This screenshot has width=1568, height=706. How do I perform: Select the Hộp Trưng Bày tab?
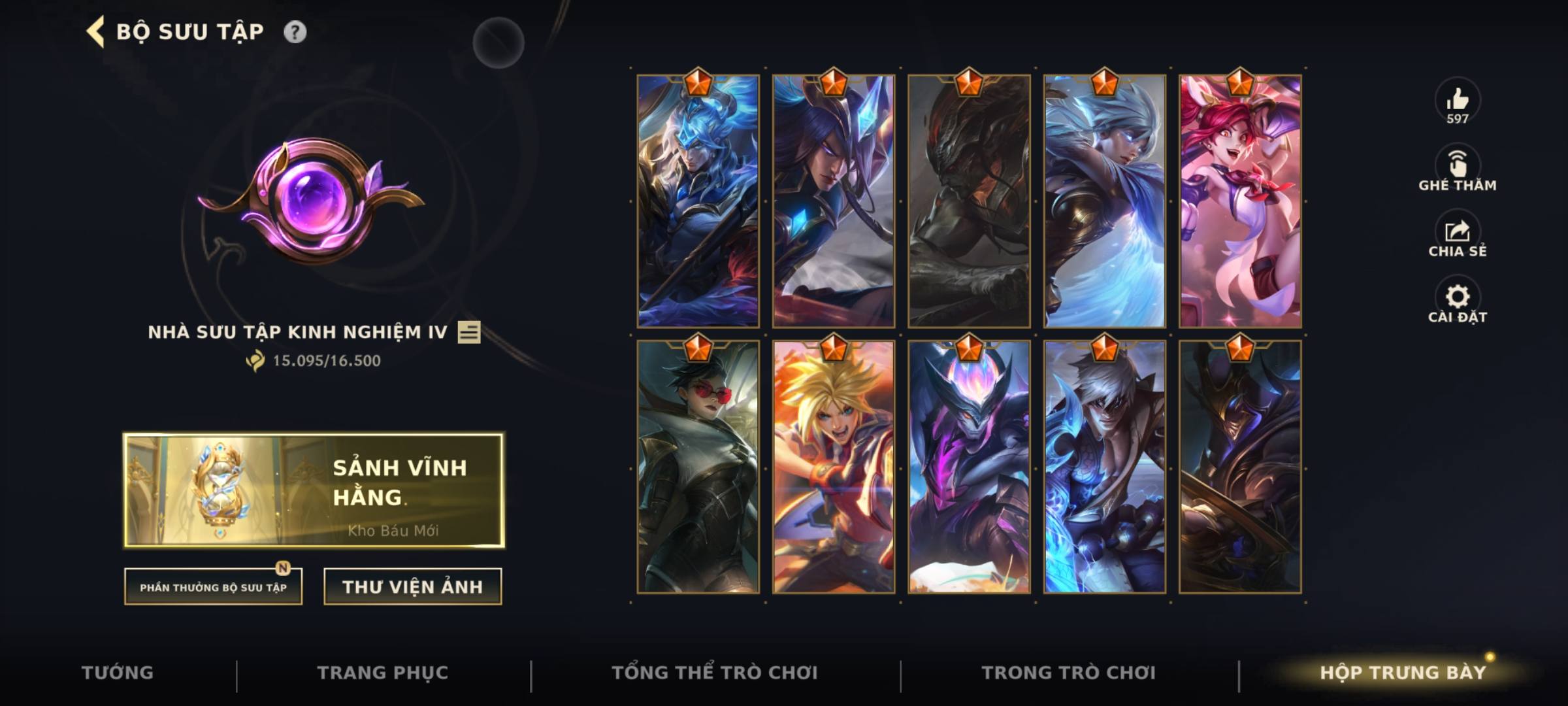coord(1403,673)
